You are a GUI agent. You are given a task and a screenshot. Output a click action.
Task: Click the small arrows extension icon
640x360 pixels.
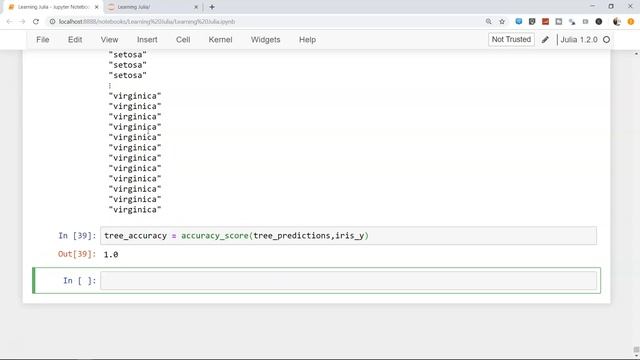pos(572,22)
